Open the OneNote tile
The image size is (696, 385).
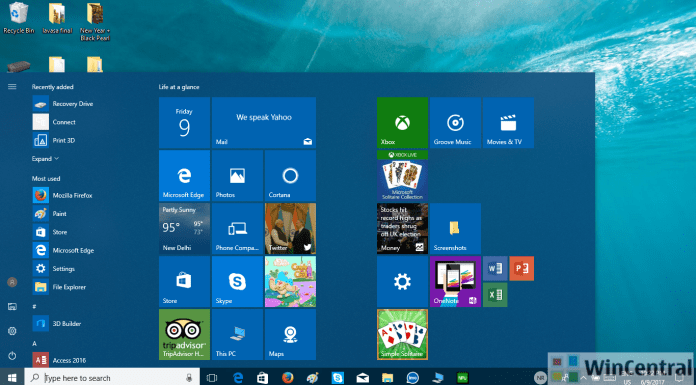(455, 282)
